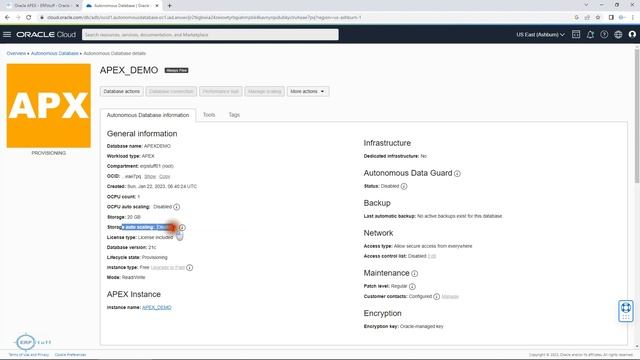Reload the page with browser refresh icon
Viewport: 640px width, 360px height.
pos(29,18)
